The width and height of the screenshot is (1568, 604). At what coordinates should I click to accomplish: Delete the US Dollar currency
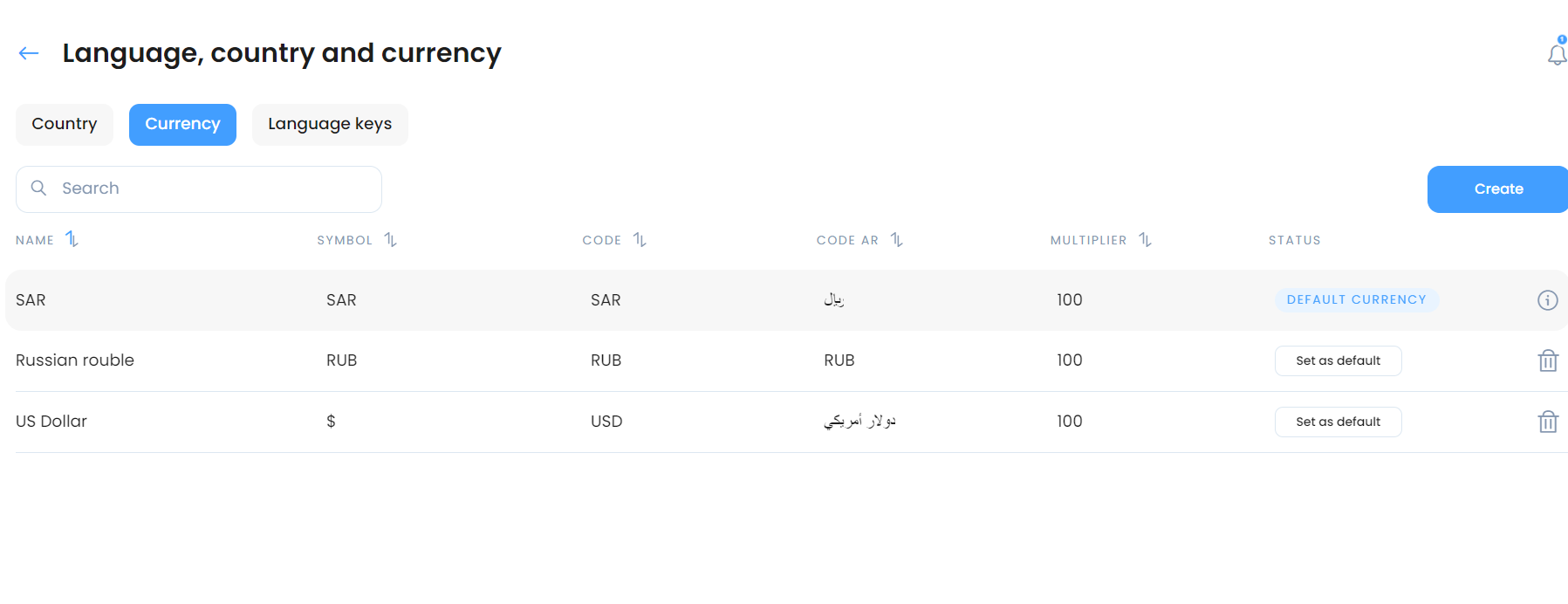[x=1548, y=422]
